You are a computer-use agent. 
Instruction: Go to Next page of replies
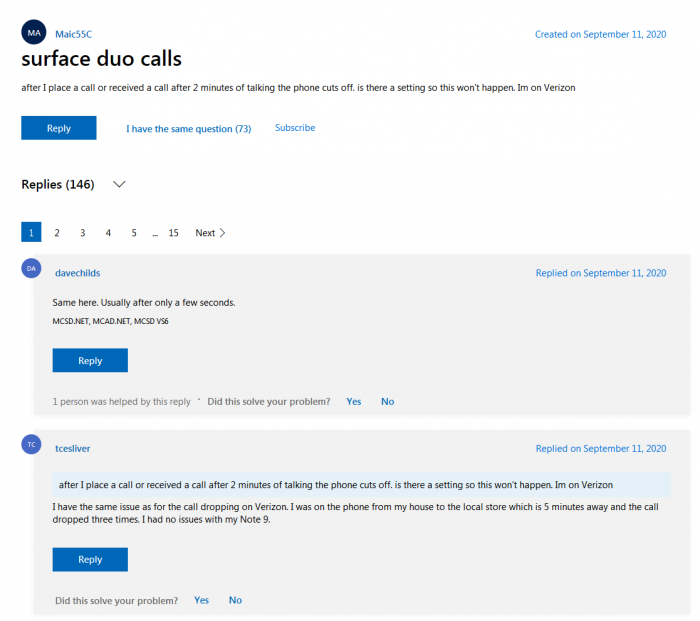tap(210, 233)
